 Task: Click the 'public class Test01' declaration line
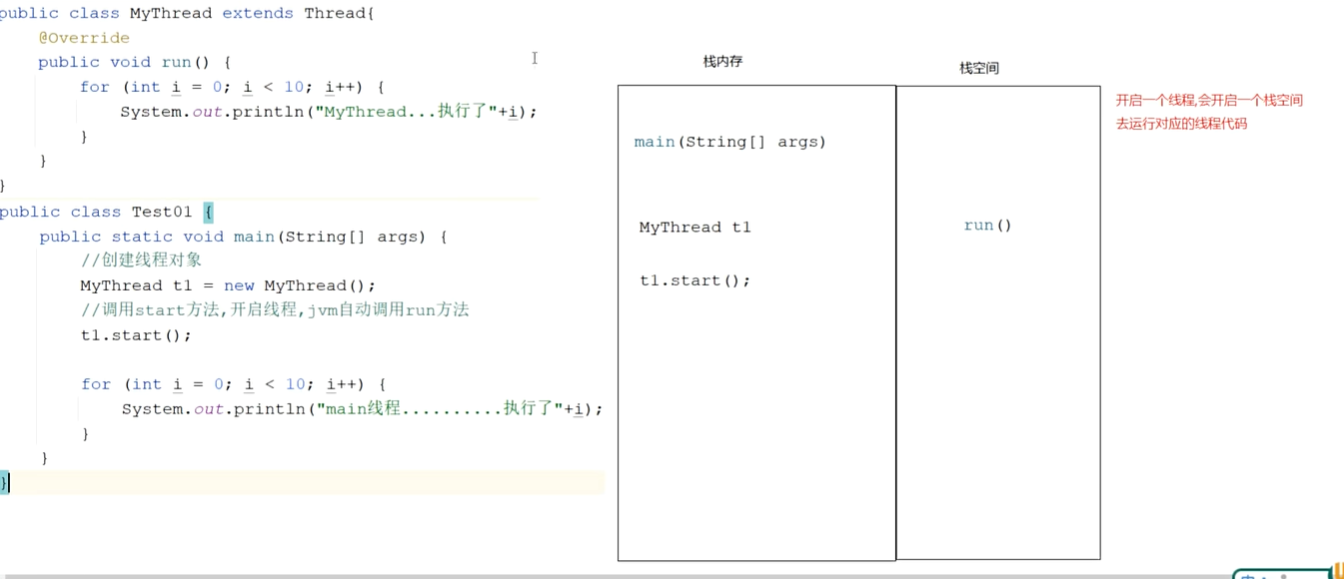pyautogui.click(x=107, y=212)
